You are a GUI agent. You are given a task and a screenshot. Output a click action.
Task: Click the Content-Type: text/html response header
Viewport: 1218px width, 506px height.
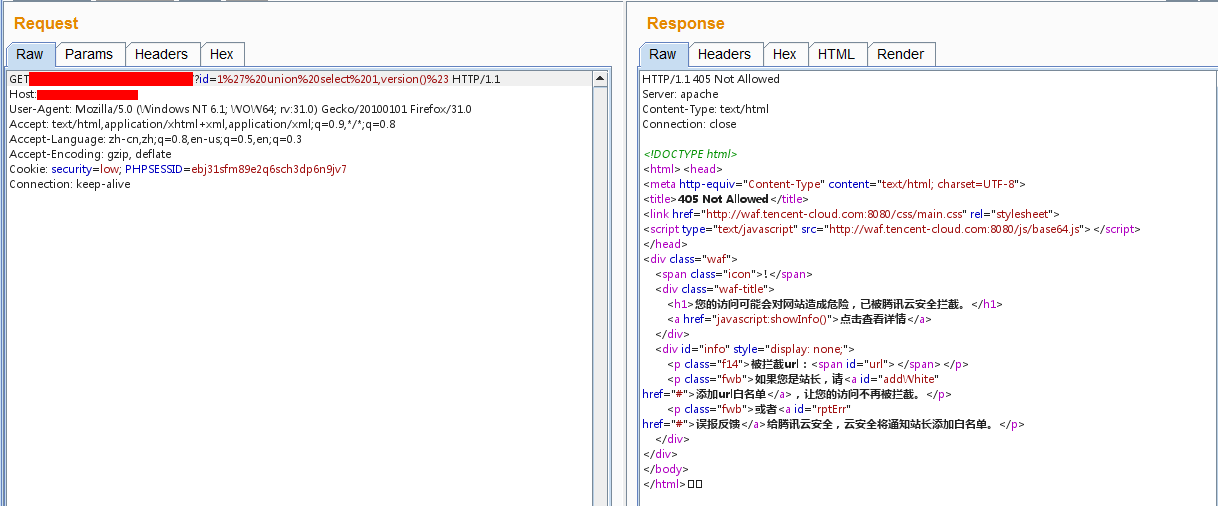[705, 109]
